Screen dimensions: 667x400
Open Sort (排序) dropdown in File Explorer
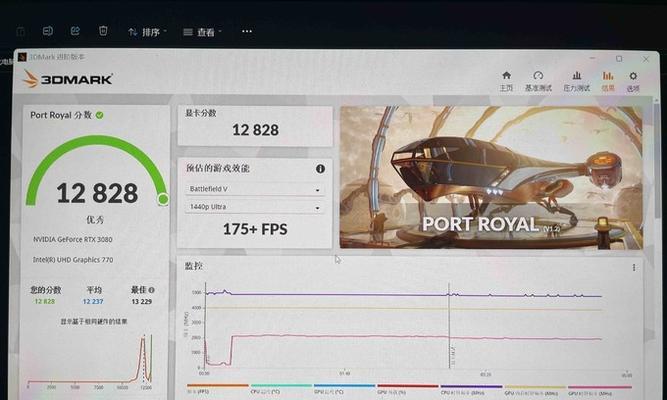[147, 32]
